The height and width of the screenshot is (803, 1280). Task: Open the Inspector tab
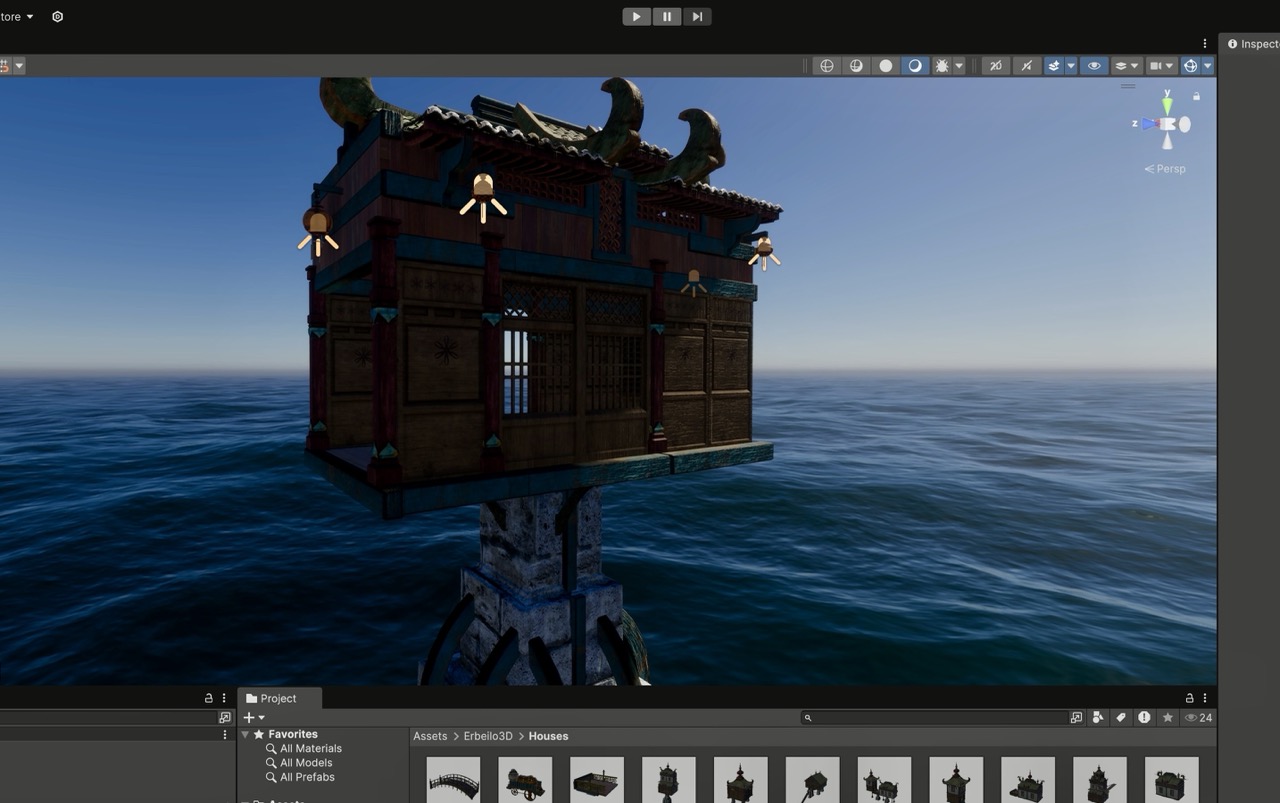click(1252, 44)
